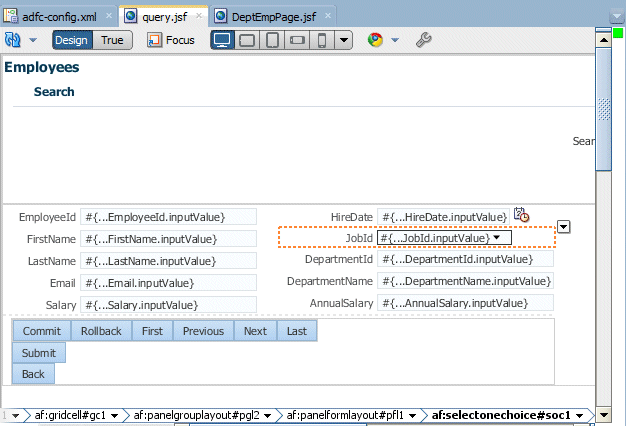
Task: Close the DeptEmpPage.jsf tab
Action: click(328, 16)
